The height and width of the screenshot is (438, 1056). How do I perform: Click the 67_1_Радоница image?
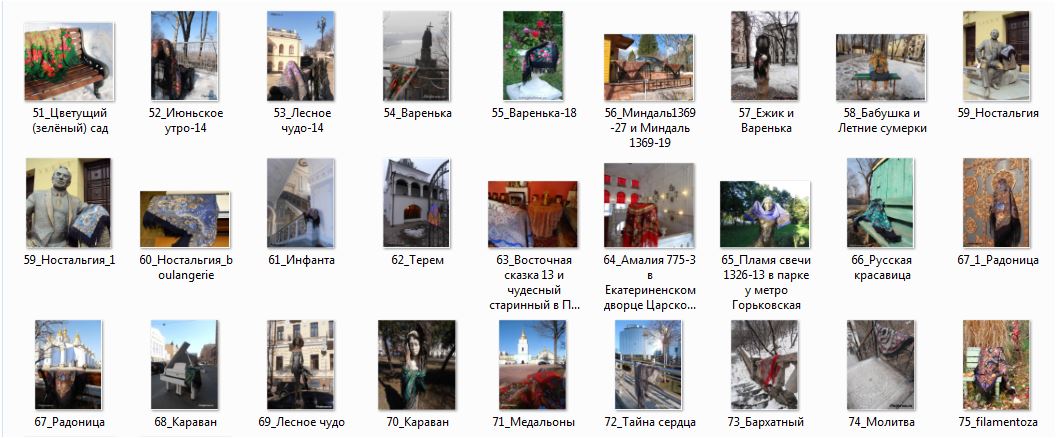pos(996,203)
